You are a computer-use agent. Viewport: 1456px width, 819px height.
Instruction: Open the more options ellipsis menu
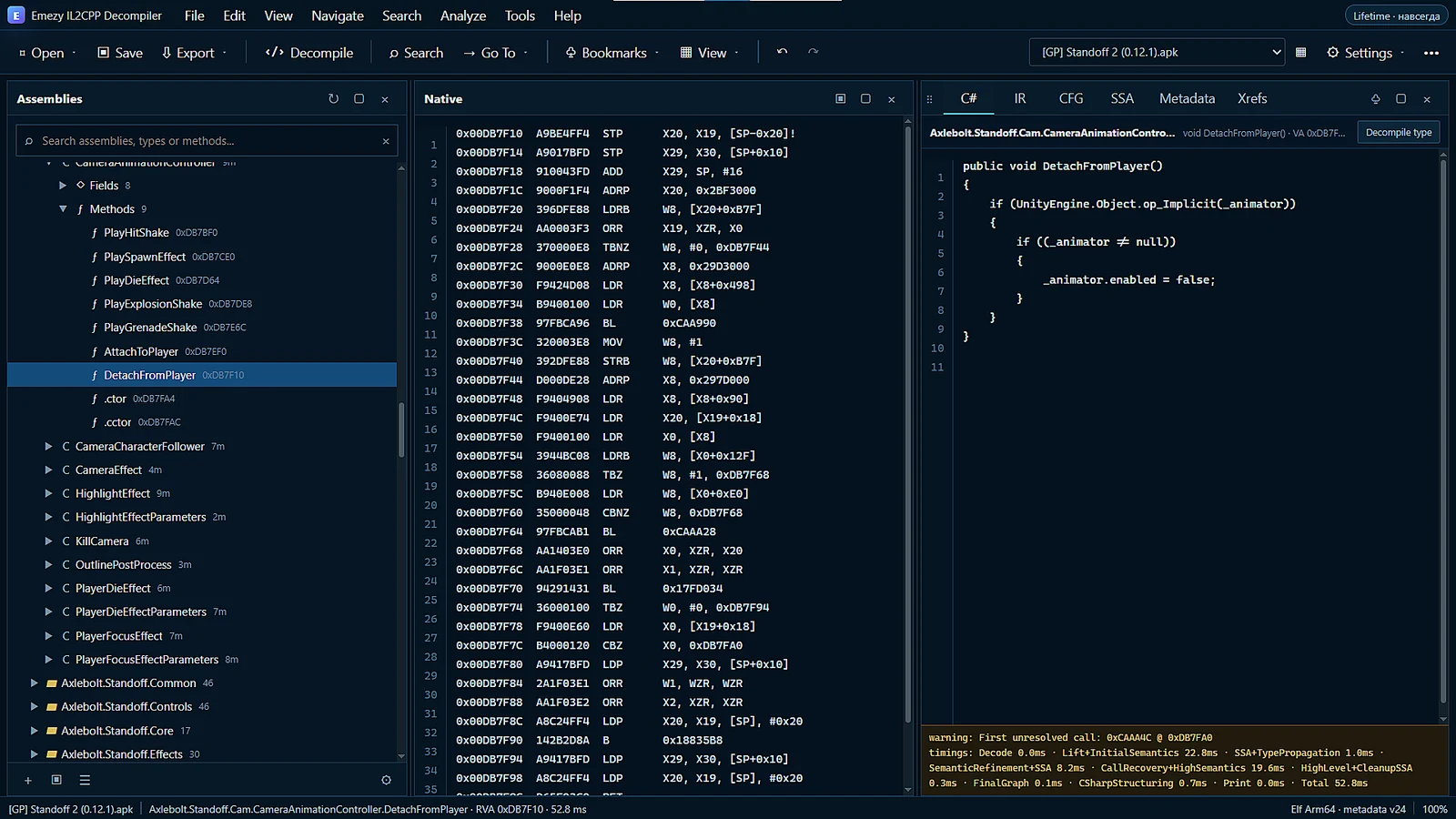pyautogui.click(x=1431, y=53)
